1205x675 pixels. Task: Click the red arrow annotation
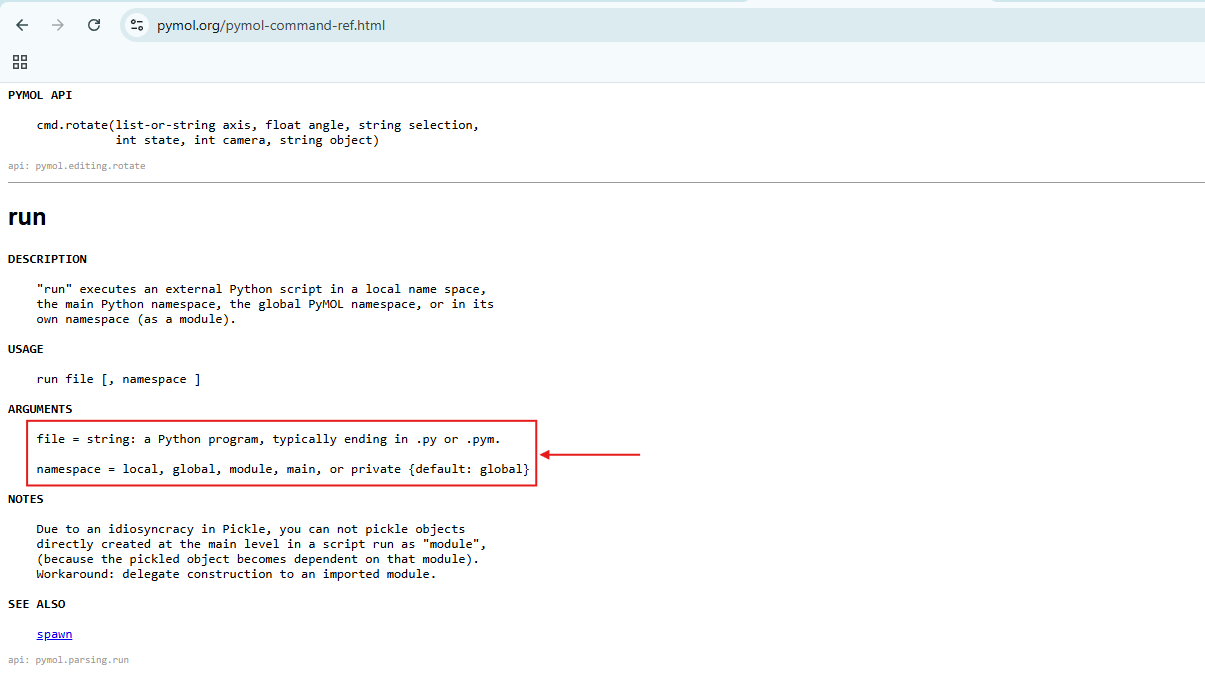(590, 455)
